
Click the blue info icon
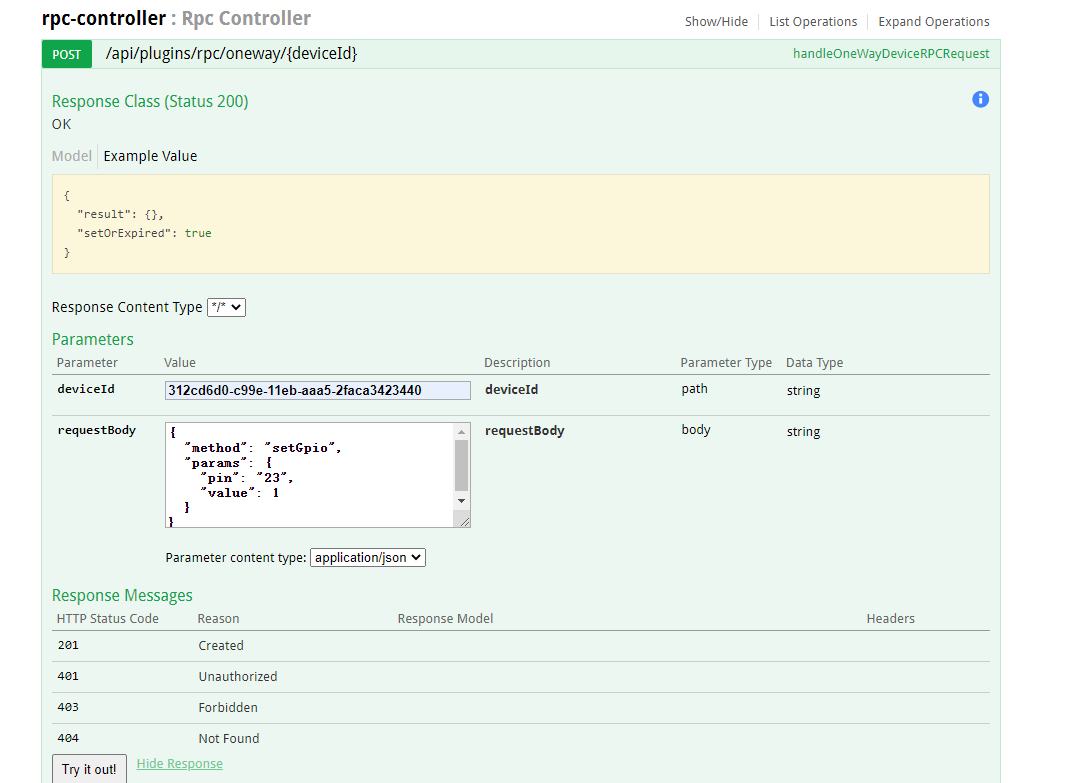pos(981,99)
